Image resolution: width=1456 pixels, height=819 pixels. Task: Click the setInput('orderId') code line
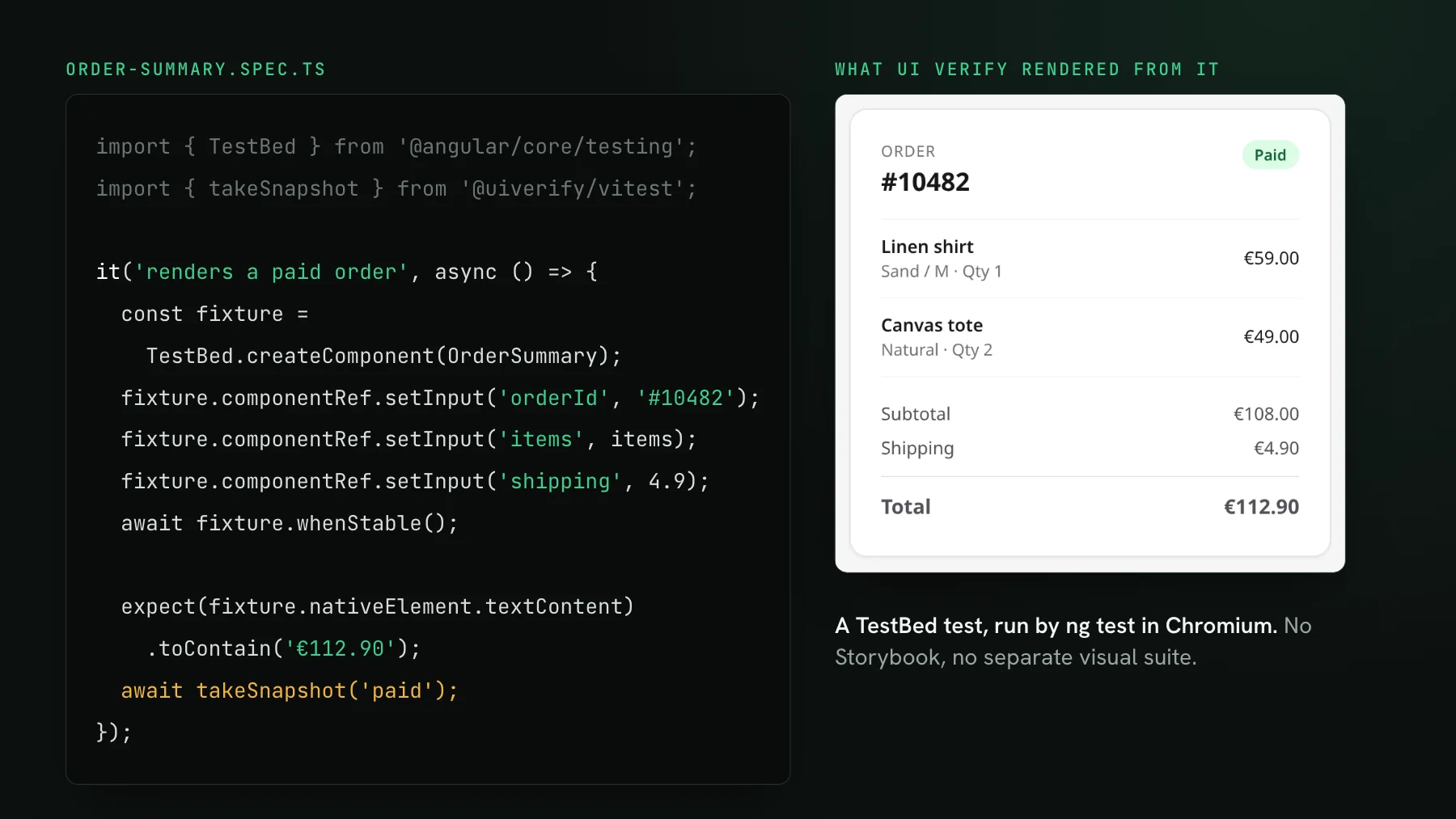(441, 398)
